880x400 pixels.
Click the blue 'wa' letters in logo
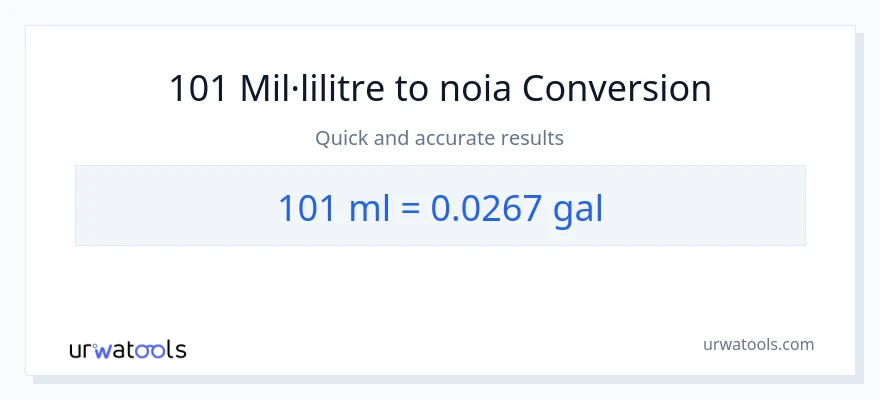tap(119, 349)
